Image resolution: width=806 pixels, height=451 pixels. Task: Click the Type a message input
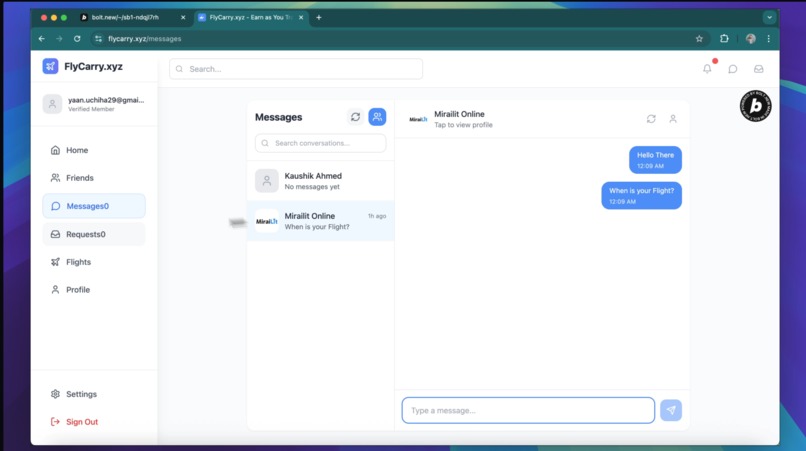(528, 410)
